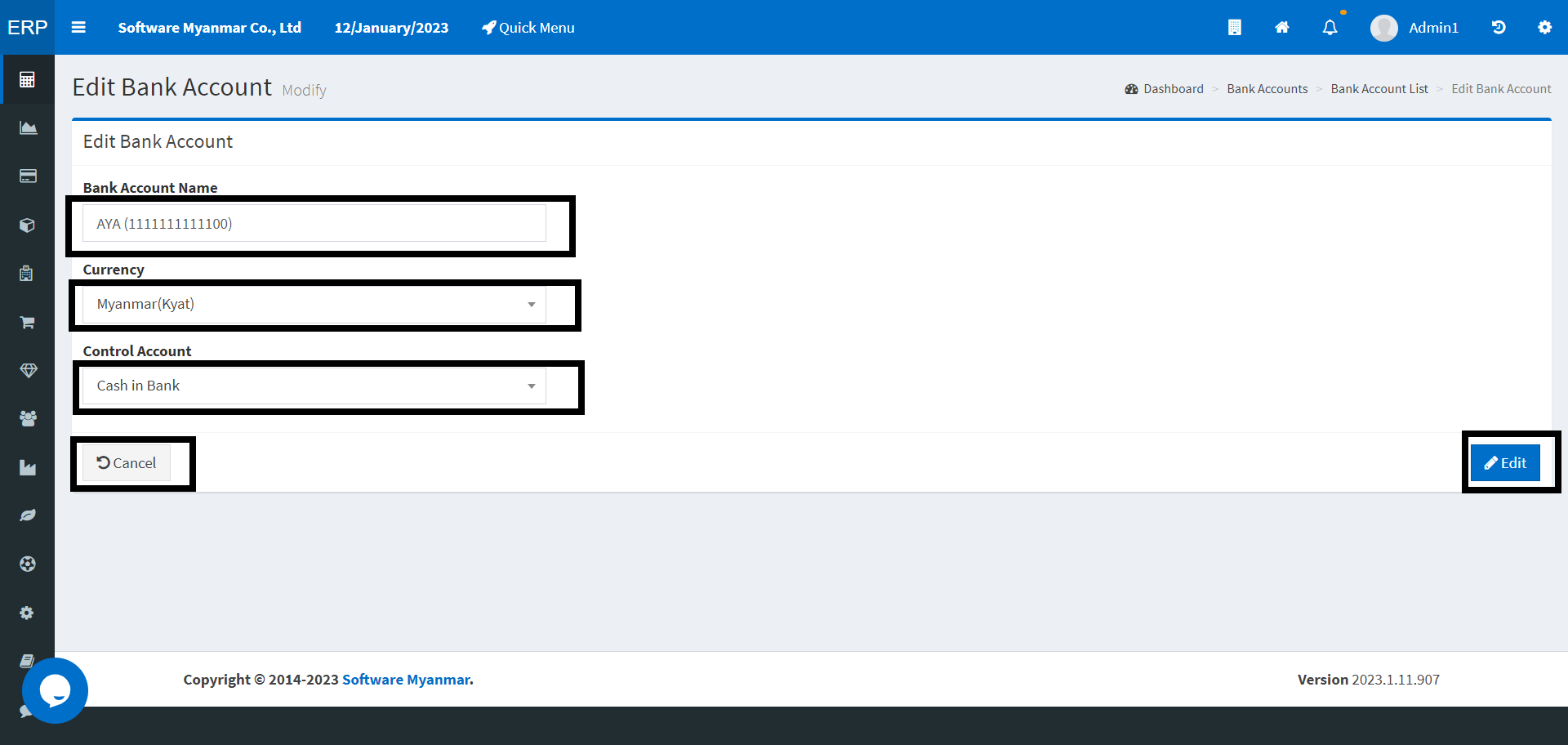Screen dimensions: 1568x745
Task: Click the Currency label
Action: 114,270
